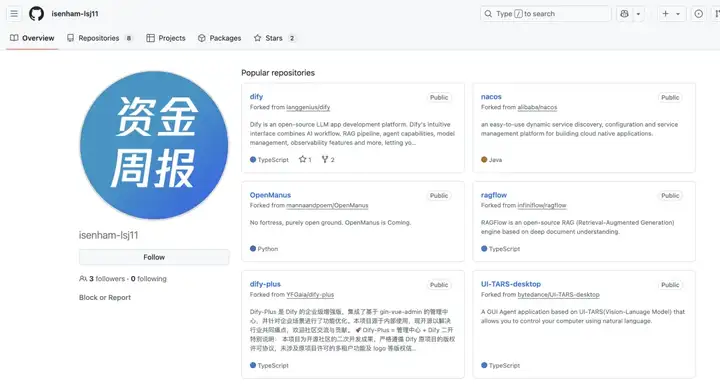Click the Packages tab cube icon

(x=202, y=38)
